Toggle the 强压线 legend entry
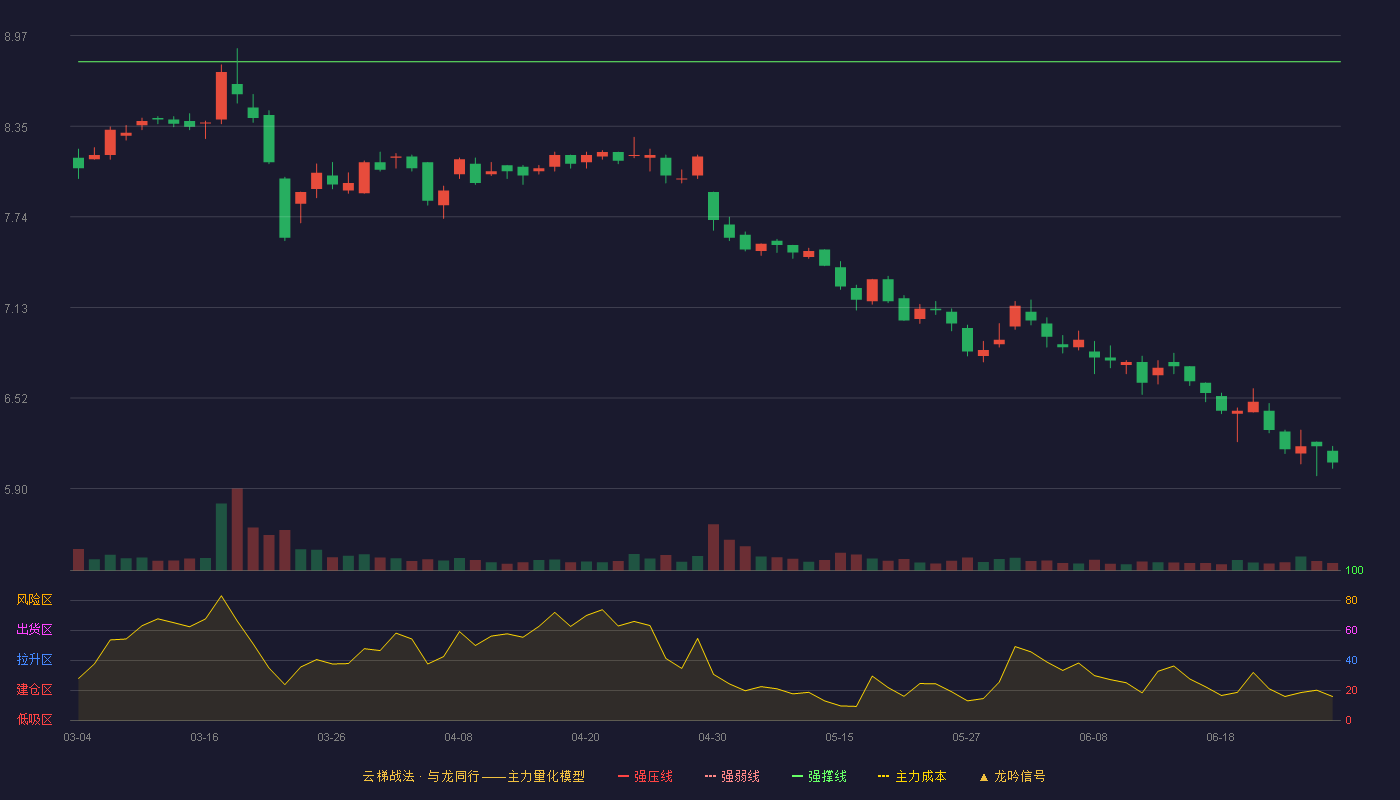Screen dimensions: 1400x800 coord(645,776)
